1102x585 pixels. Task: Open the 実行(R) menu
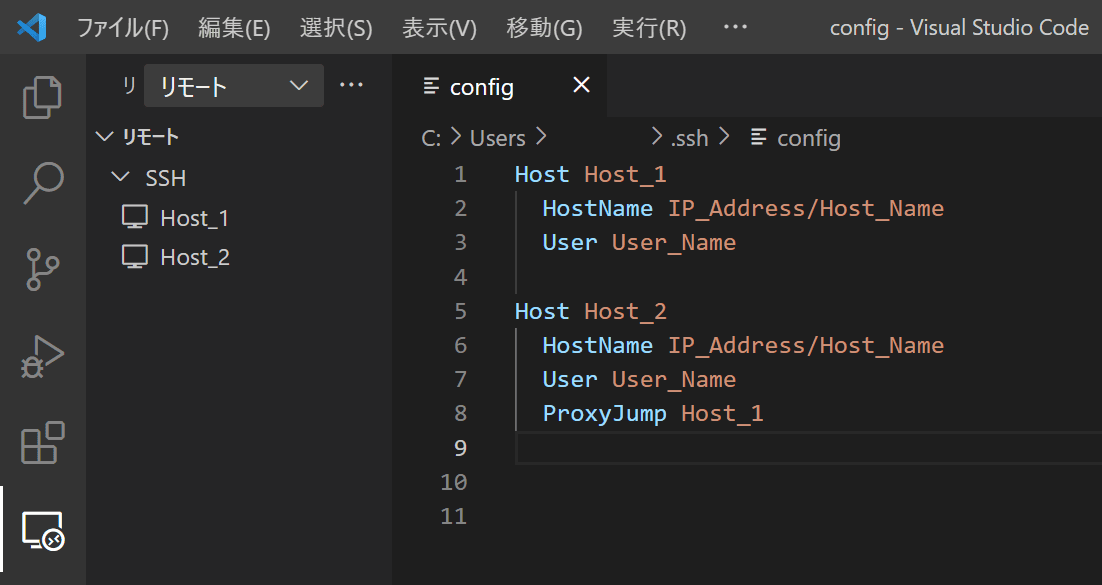649,28
